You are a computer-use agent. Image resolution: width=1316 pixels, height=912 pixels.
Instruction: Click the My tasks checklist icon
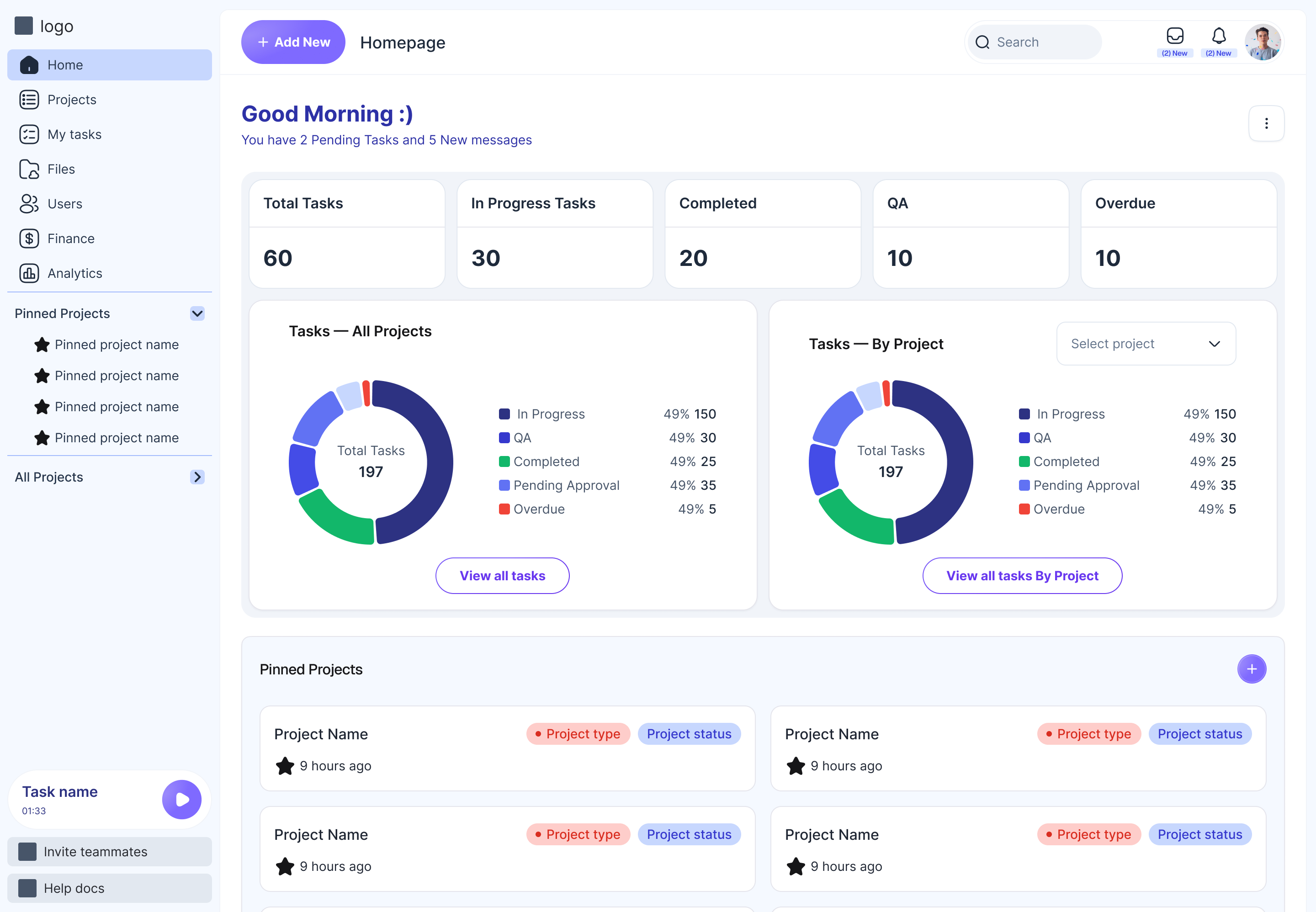[29, 134]
